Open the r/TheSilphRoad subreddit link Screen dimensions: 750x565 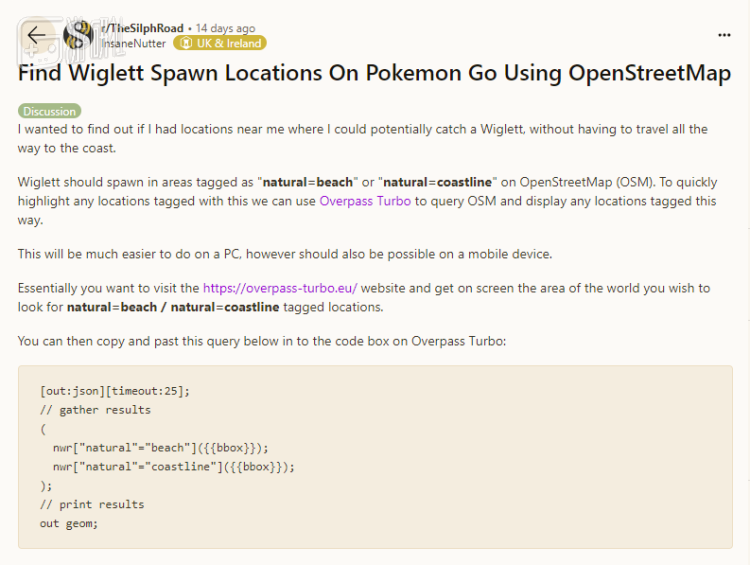click(143, 28)
